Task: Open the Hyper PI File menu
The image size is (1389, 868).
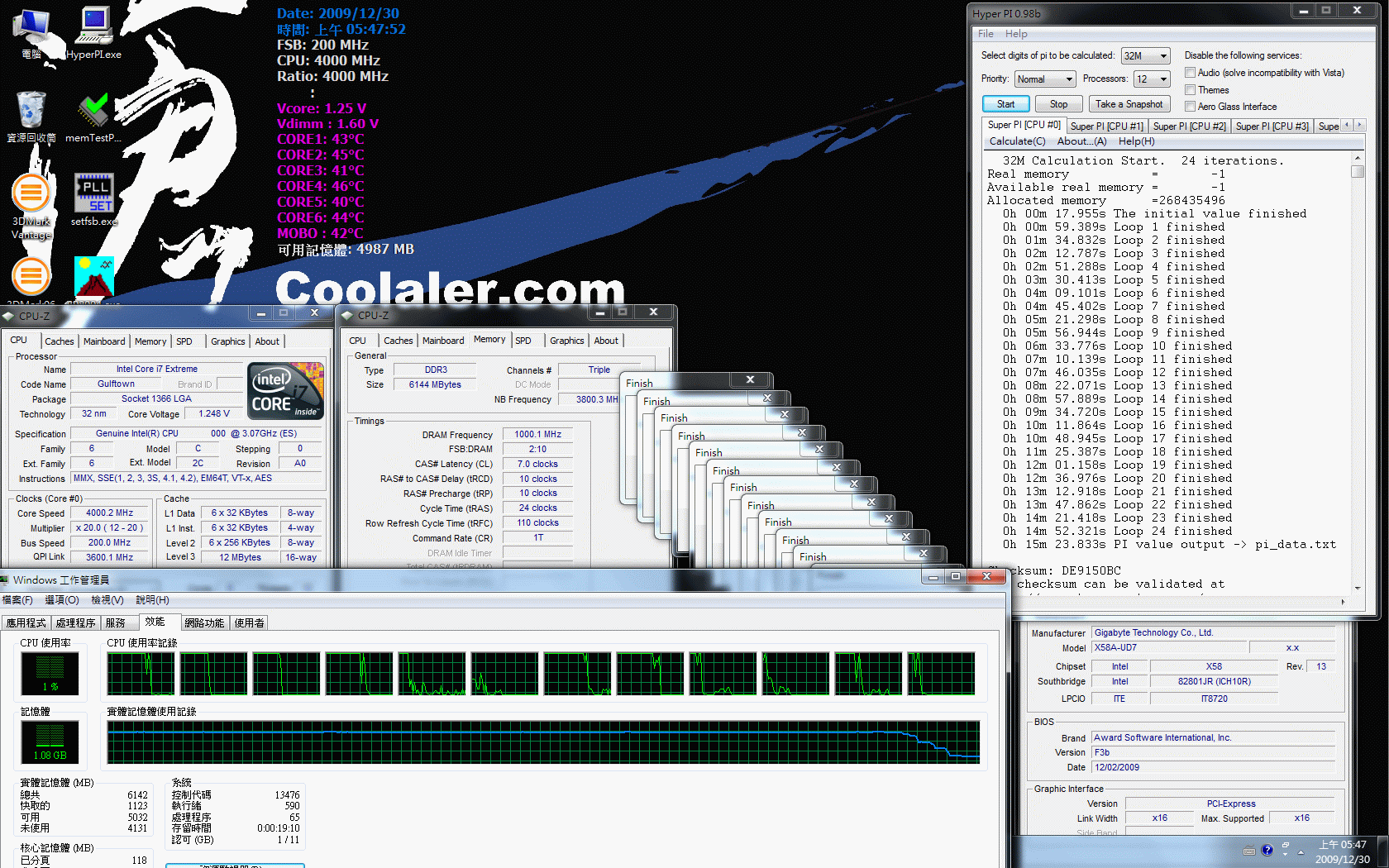Action: pyautogui.click(x=986, y=34)
